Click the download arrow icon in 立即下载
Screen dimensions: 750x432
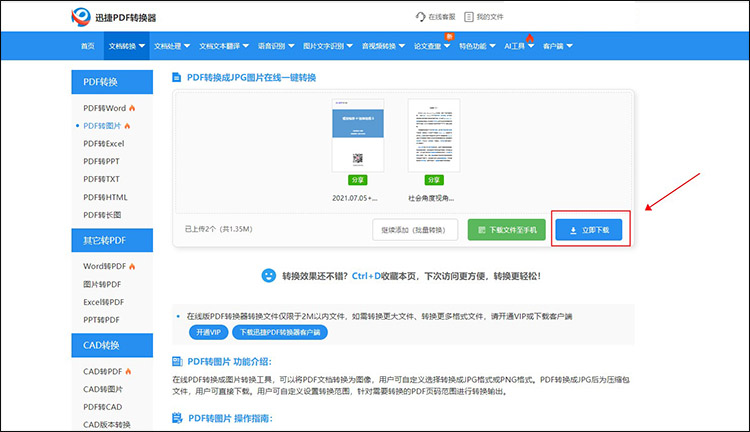coord(573,231)
